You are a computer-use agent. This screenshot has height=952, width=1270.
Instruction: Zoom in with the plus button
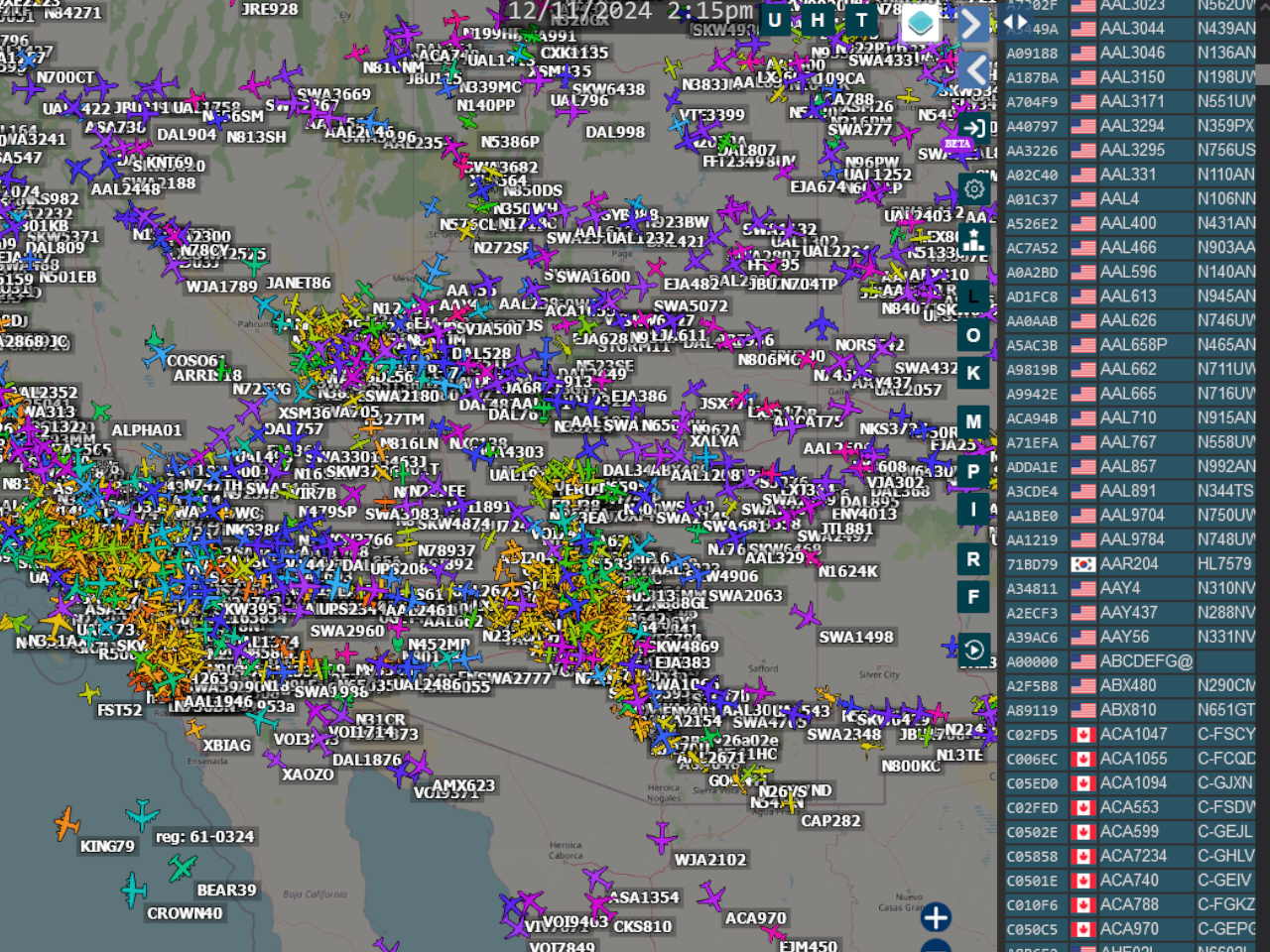tap(936, 917)
